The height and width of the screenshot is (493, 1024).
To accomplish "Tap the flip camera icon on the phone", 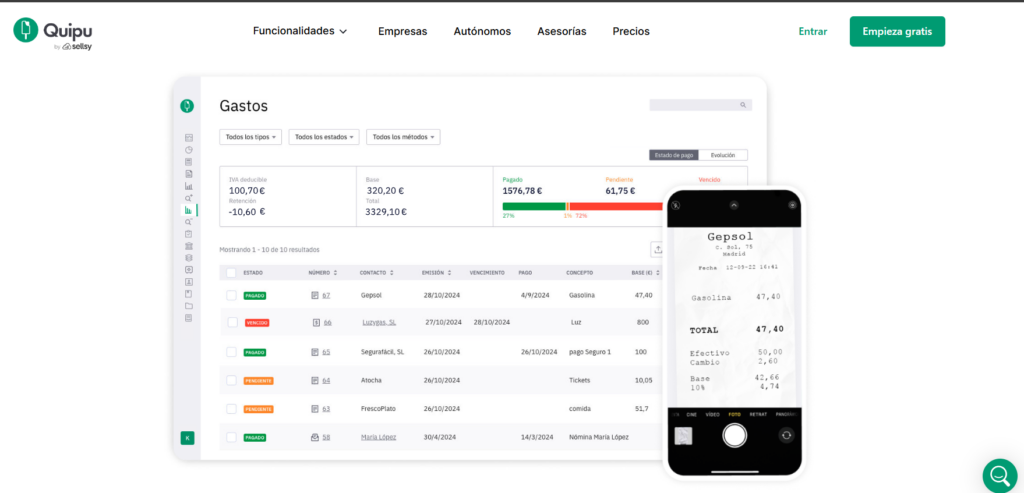I will [x=786, y=436].
